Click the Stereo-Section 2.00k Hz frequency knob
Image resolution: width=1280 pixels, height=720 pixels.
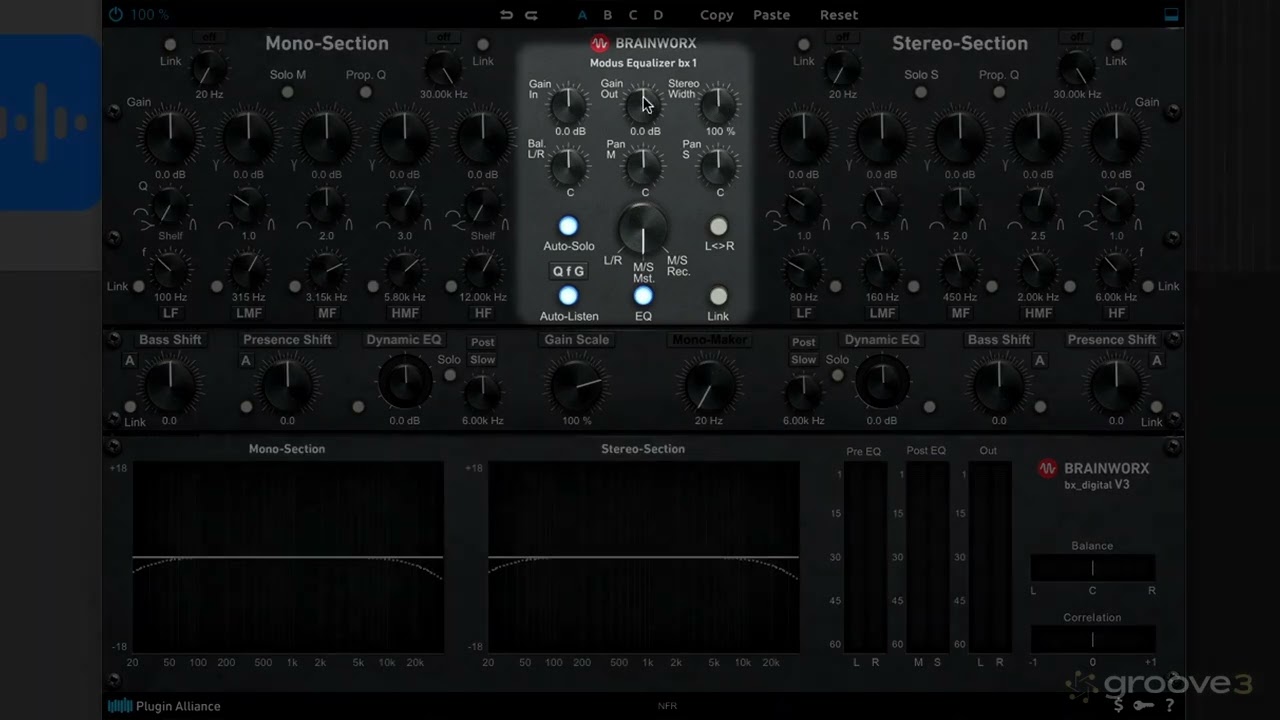tap(1038, 270)
